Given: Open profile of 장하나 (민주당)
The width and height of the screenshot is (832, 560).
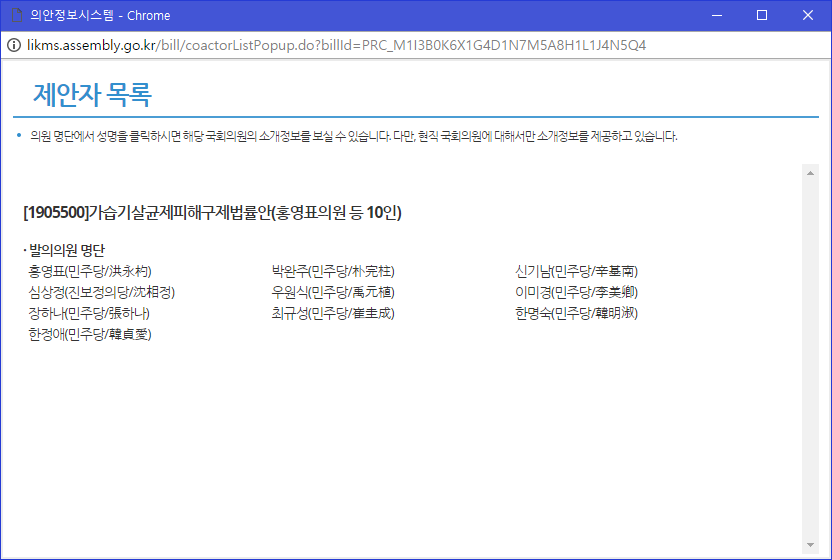Looking at the screenshot, I should click(89, 313).
